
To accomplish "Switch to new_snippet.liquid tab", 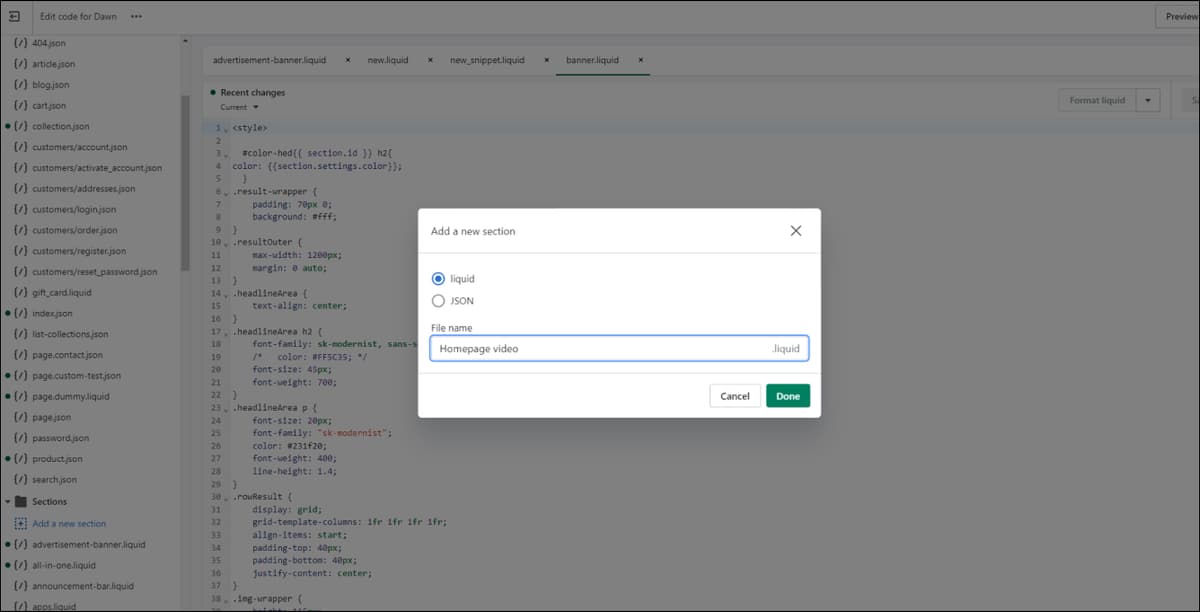I will click(x=487, y=60).
